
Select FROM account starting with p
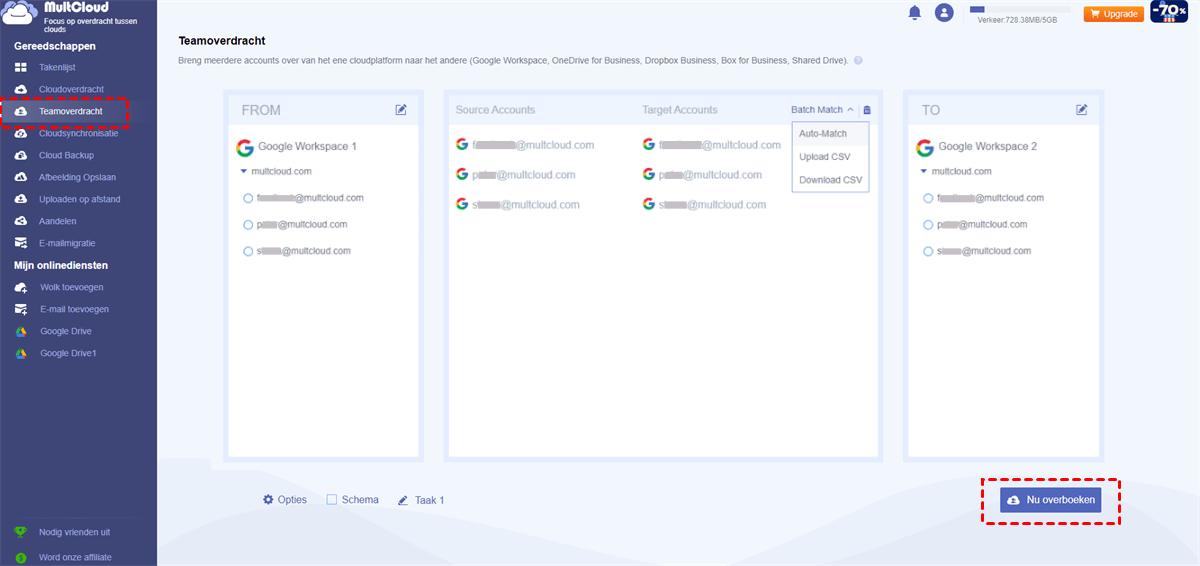(x=248, y=224)
